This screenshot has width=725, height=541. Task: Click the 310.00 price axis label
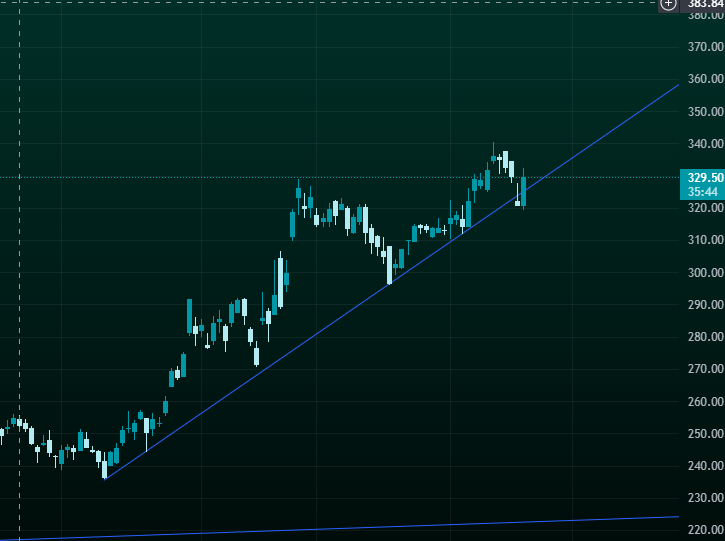[x=706, y=240]
